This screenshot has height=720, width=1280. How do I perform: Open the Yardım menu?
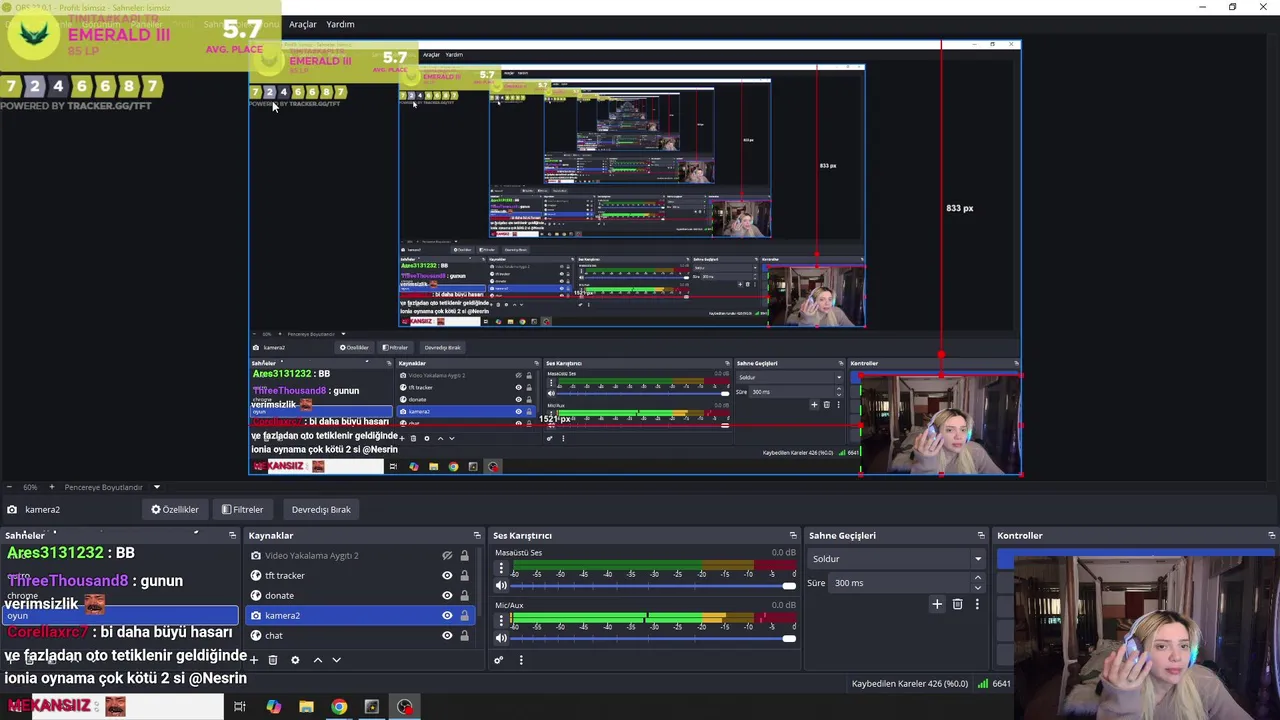point(340,24)
